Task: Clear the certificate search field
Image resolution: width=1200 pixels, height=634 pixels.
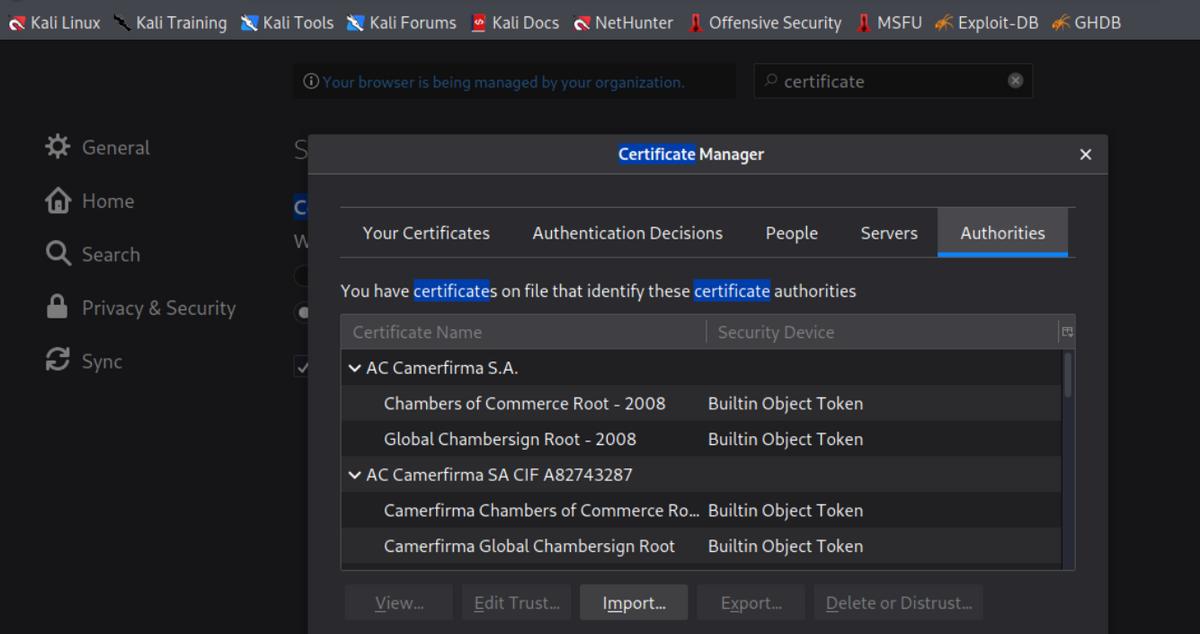Action: (x=1015, y=81)
